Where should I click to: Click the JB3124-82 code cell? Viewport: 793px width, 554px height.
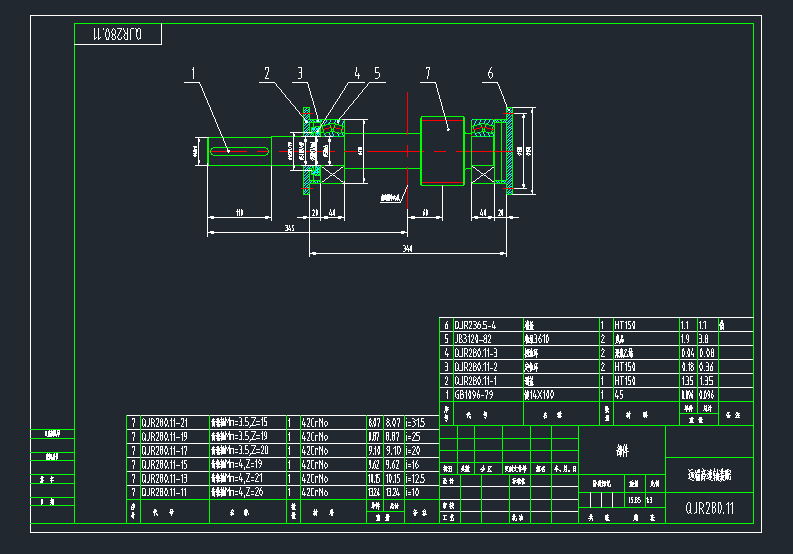pos(489,338)
